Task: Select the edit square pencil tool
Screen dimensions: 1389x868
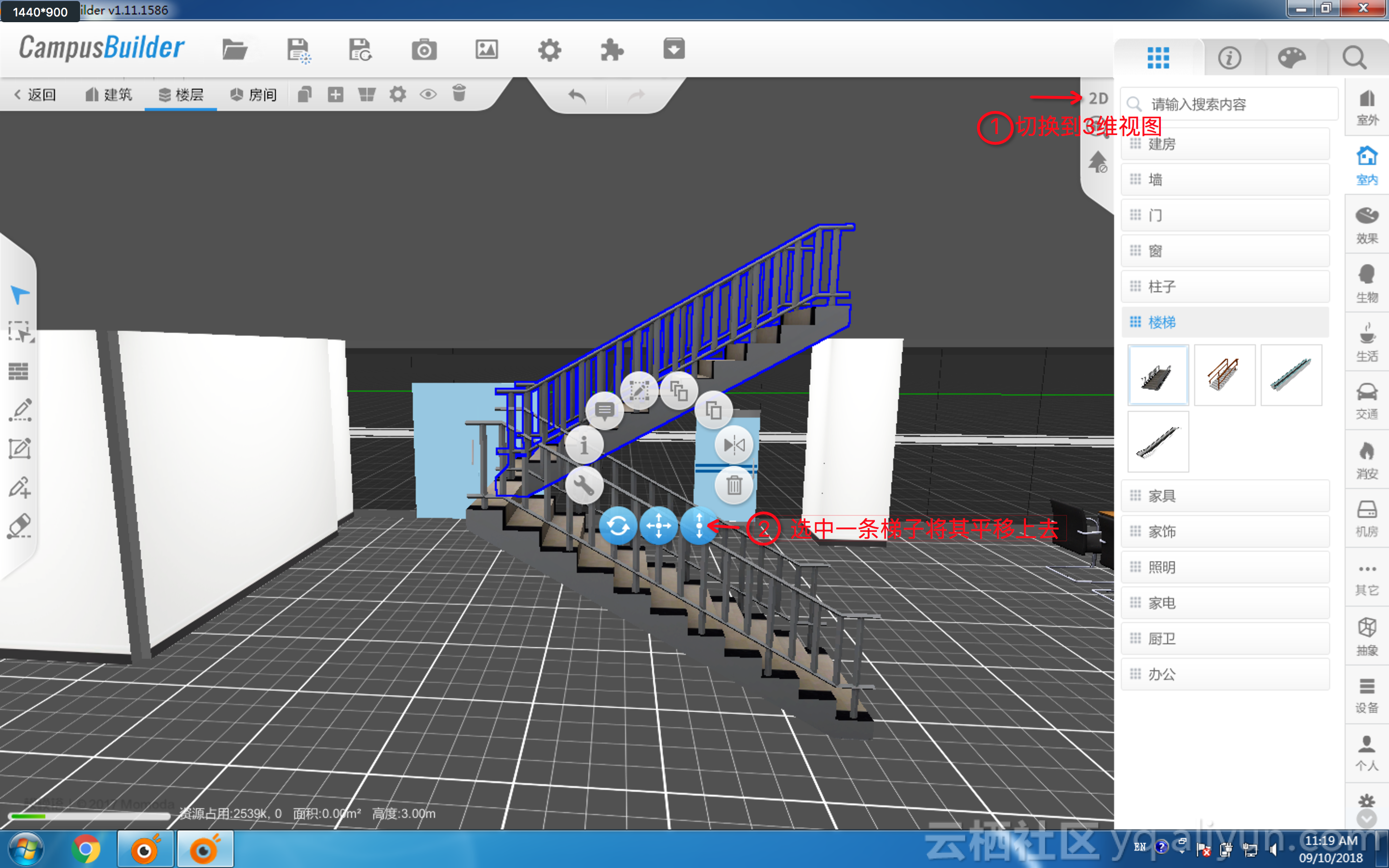Action: 19,448
